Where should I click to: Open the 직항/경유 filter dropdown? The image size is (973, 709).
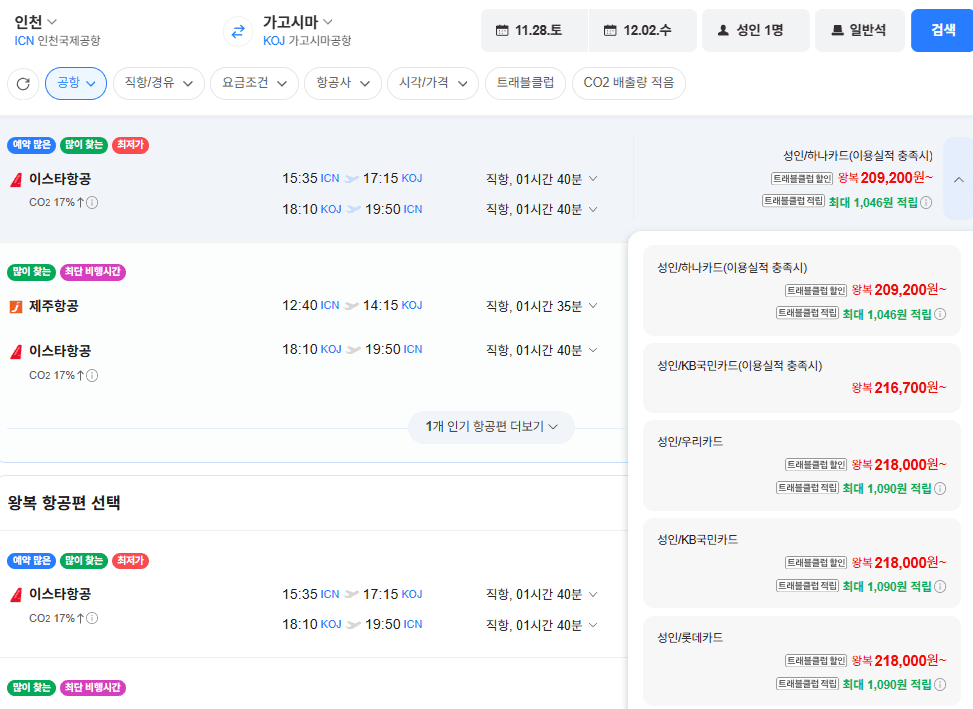pyautogui.click(x=159, y=83)
